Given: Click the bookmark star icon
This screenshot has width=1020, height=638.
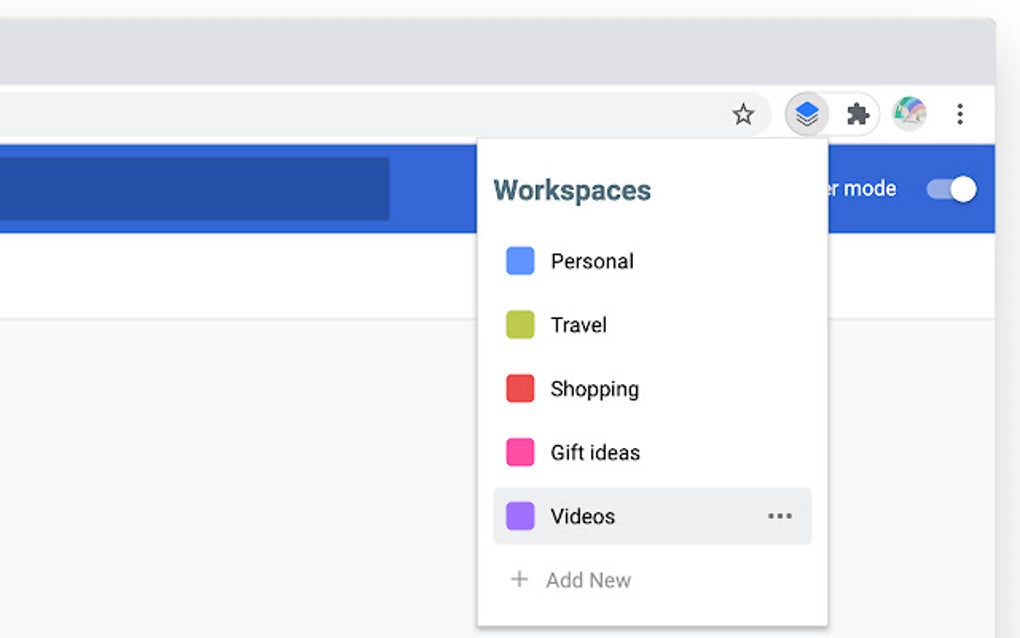Looking at the screenshot, I should pyautogui.click(x=744, y=114).
